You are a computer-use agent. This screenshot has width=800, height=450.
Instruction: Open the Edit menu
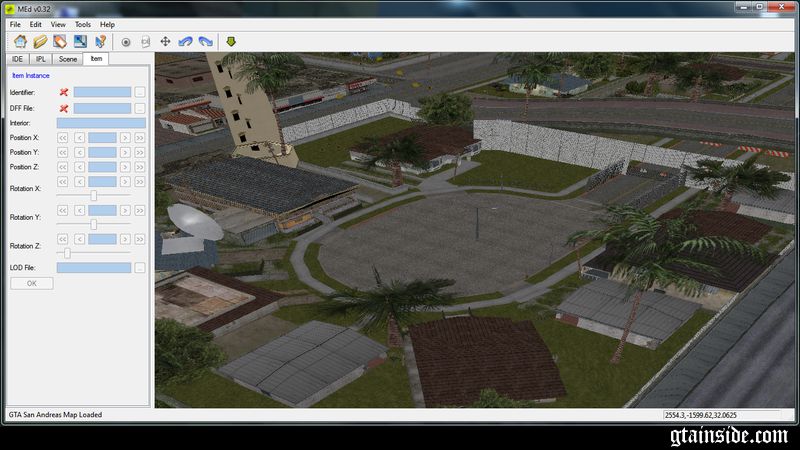click(35, 24)
